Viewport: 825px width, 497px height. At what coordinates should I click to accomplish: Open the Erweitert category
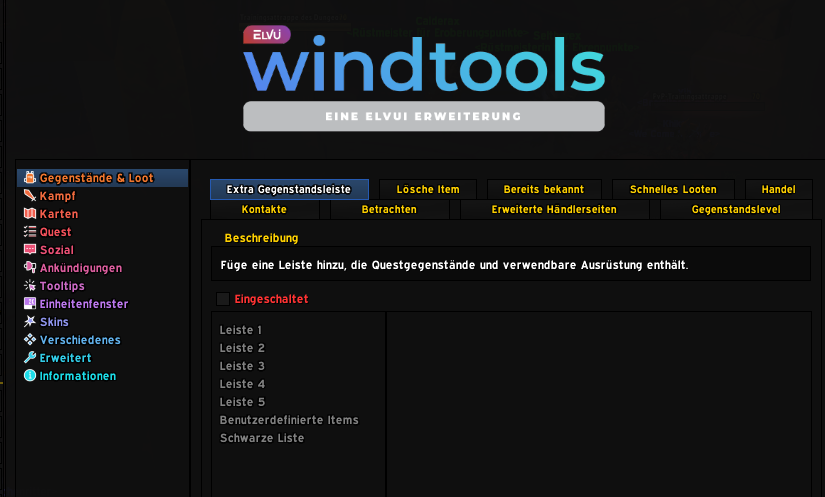point(65,358)
